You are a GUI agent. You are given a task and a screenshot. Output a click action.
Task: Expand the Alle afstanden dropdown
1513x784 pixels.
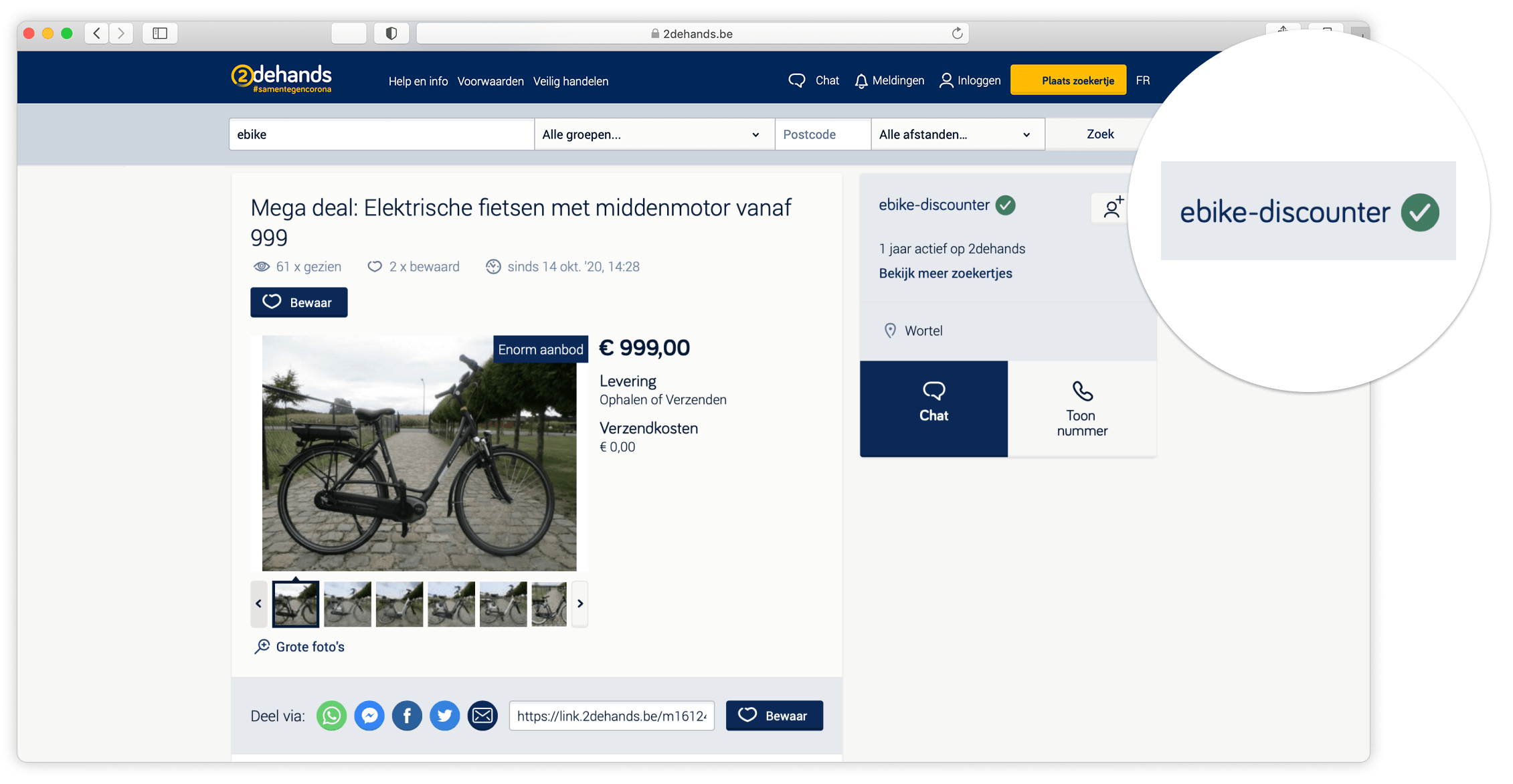pyautogui.click(x=958, y=134)
